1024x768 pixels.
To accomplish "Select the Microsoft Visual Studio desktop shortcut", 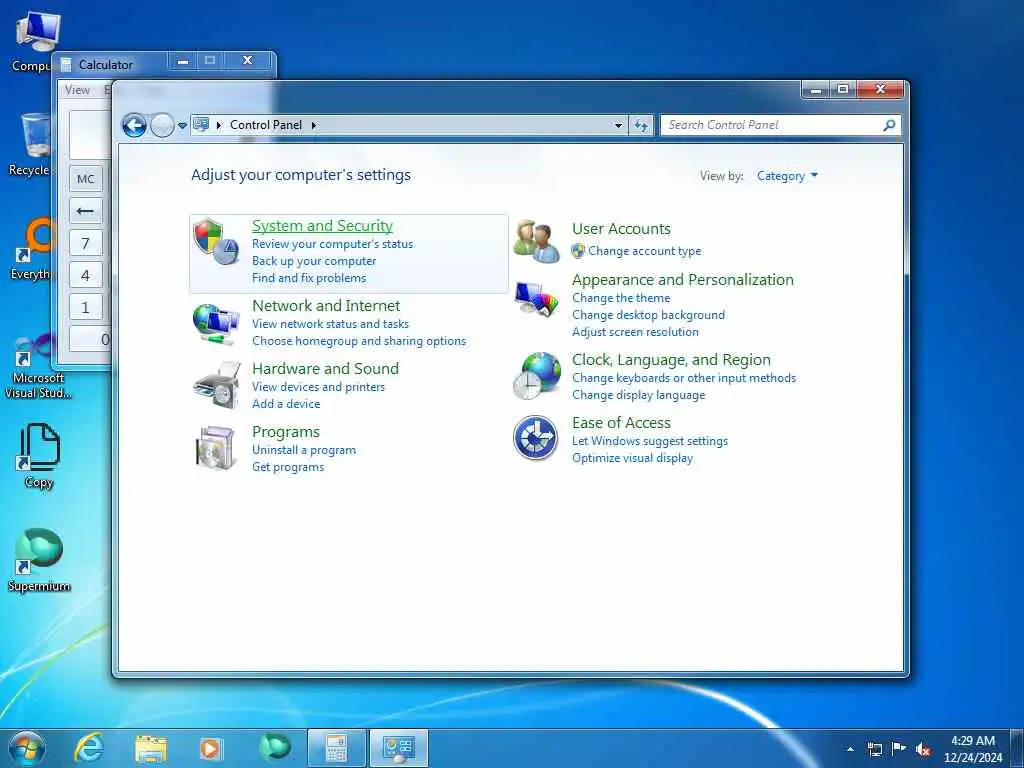I will [38, 366].
